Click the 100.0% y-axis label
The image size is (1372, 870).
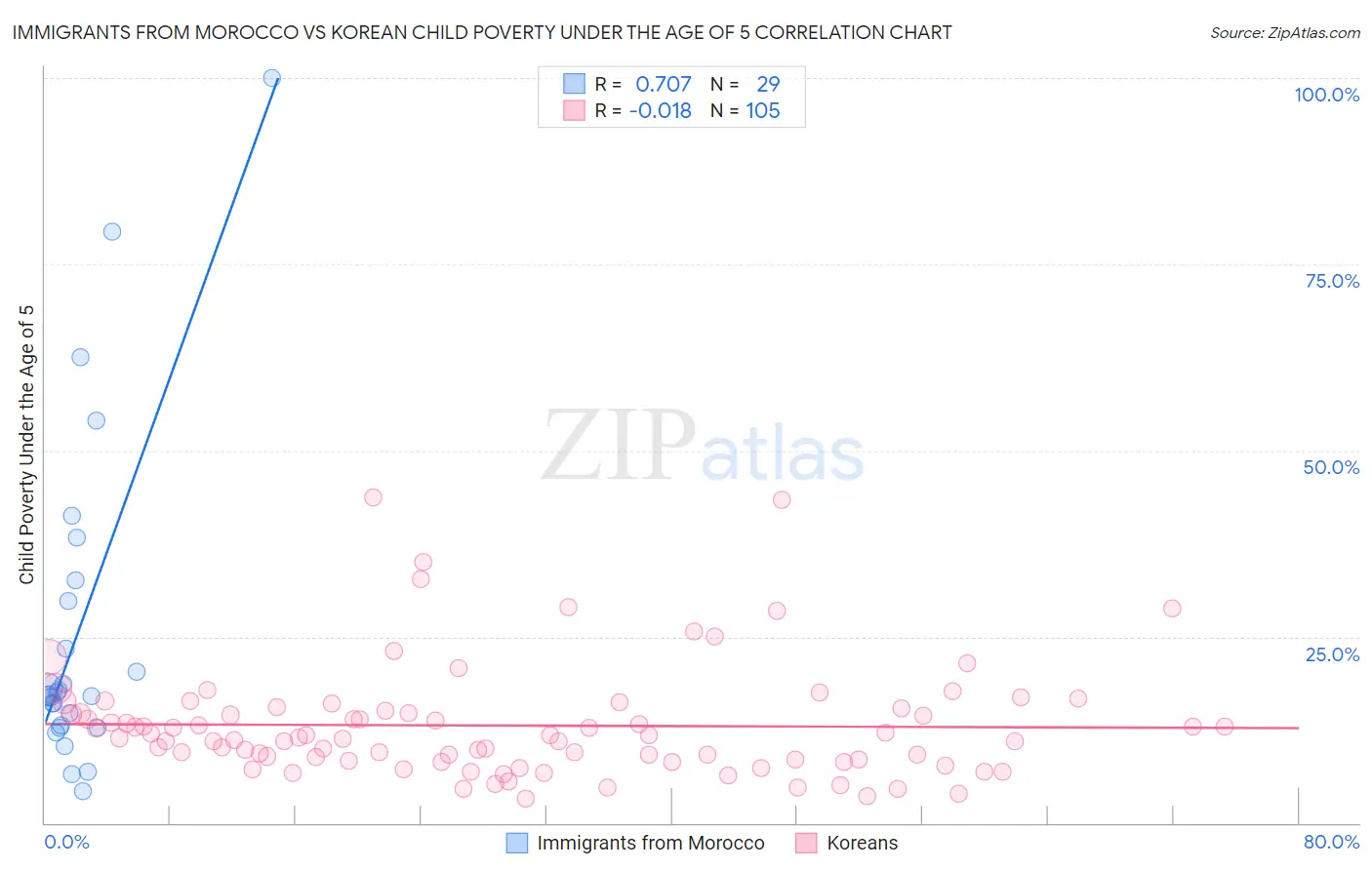click(1327, 95)
